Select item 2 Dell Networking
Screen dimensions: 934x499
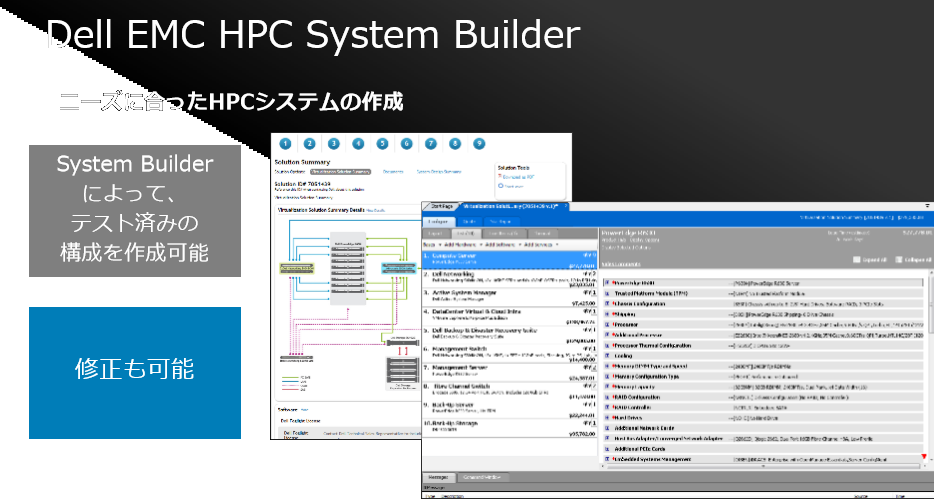509,279
